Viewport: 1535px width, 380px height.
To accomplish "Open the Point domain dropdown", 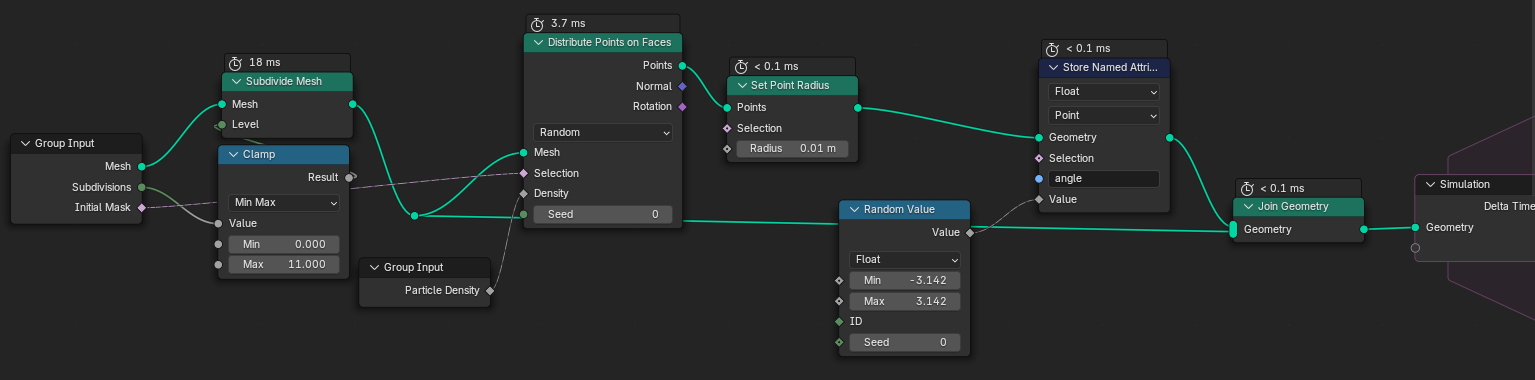I will point(1104,115).
